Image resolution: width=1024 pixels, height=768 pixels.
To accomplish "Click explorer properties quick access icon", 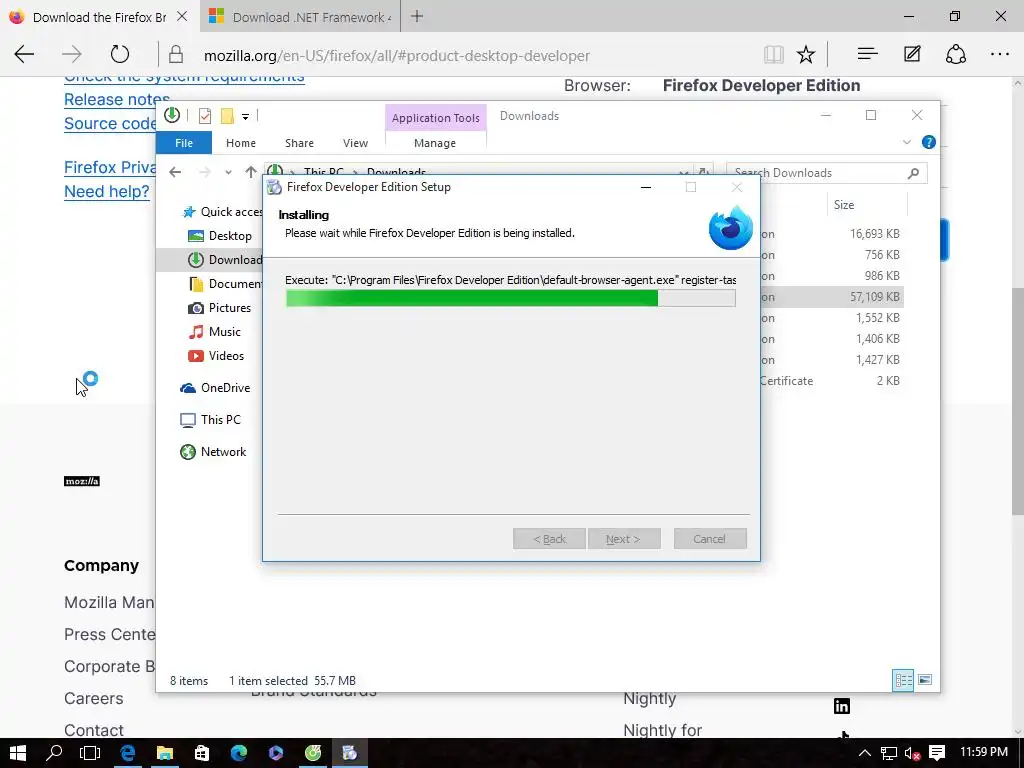I will click(205, 116).
